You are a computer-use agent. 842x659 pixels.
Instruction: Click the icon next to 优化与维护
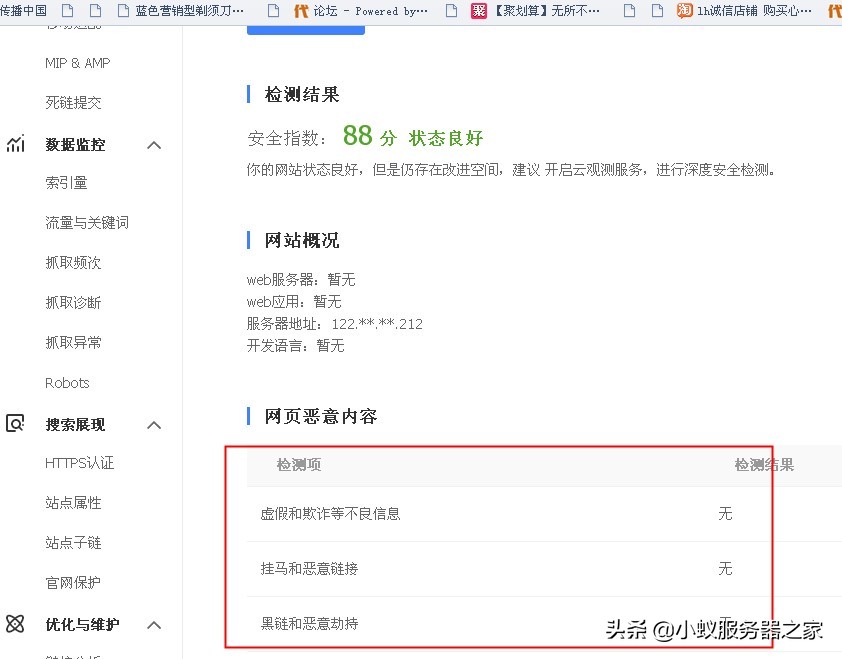point(15,624)
